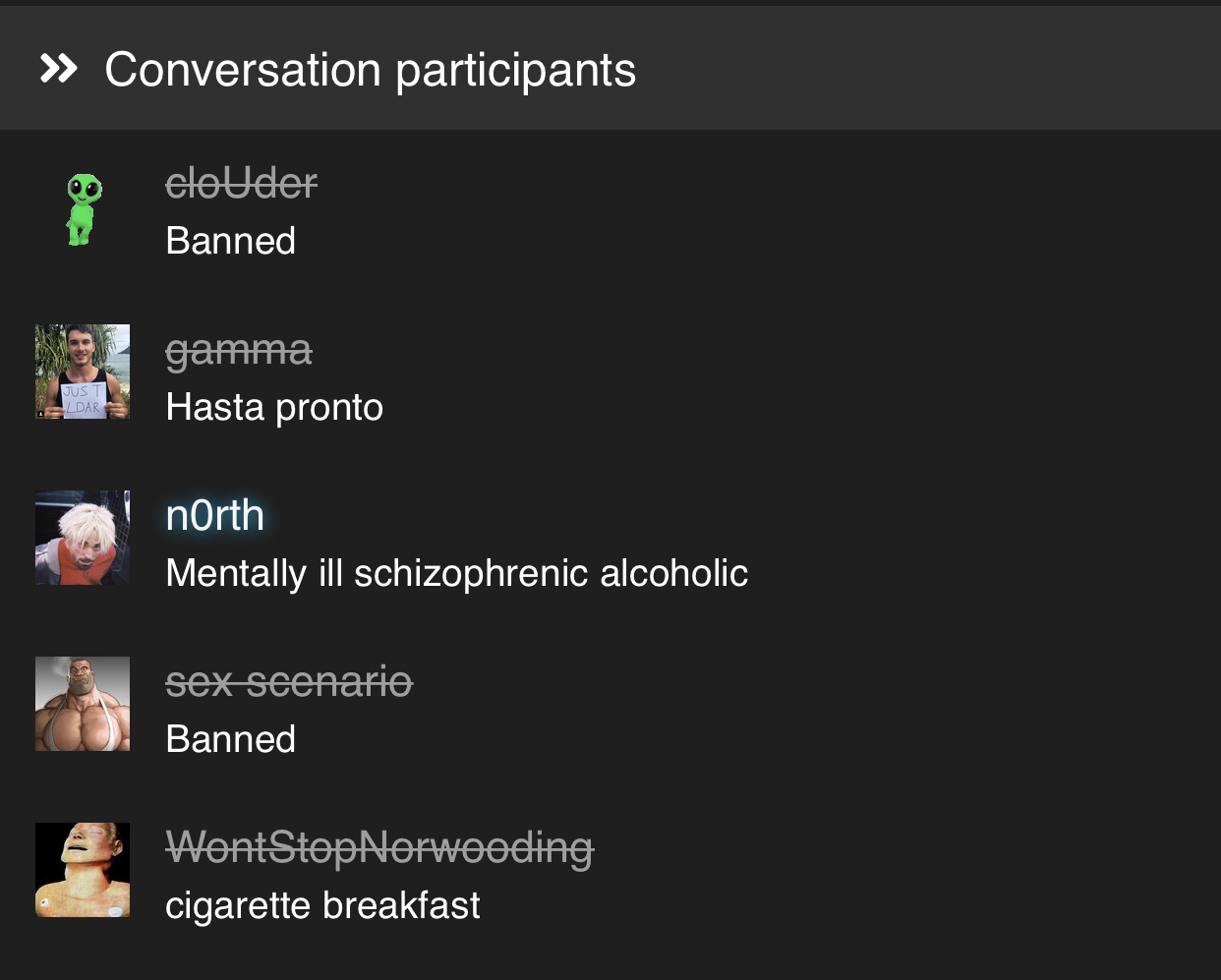Click the JUST LDAR sign in gamma's picture
1221x980 pixels.
(x=83, y=400)
